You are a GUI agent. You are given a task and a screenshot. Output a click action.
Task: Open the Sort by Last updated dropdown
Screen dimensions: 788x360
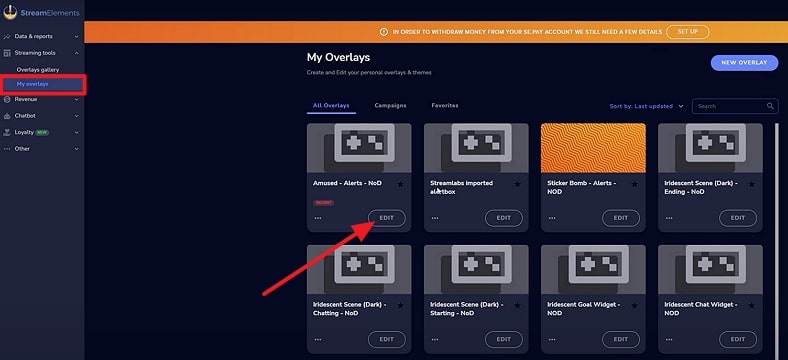pyautogui.click(x=646, y=106)
